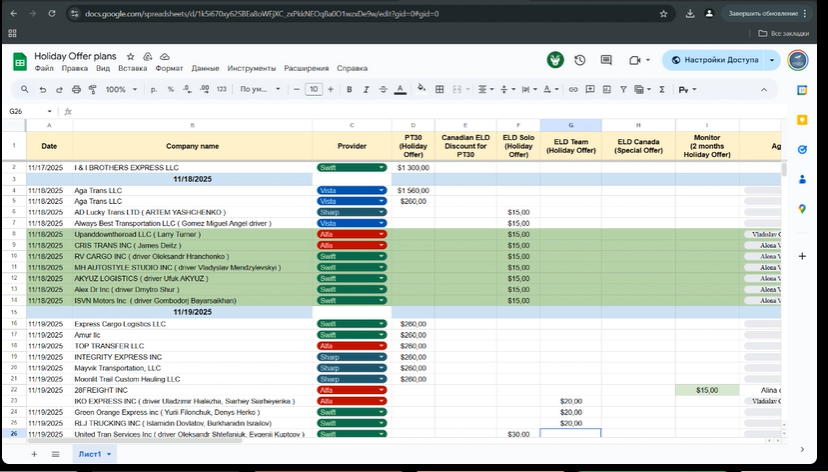Open the zoom 100% dropdown
The width and height of the screenshot is (828, 472).
(x=121, y=90)
